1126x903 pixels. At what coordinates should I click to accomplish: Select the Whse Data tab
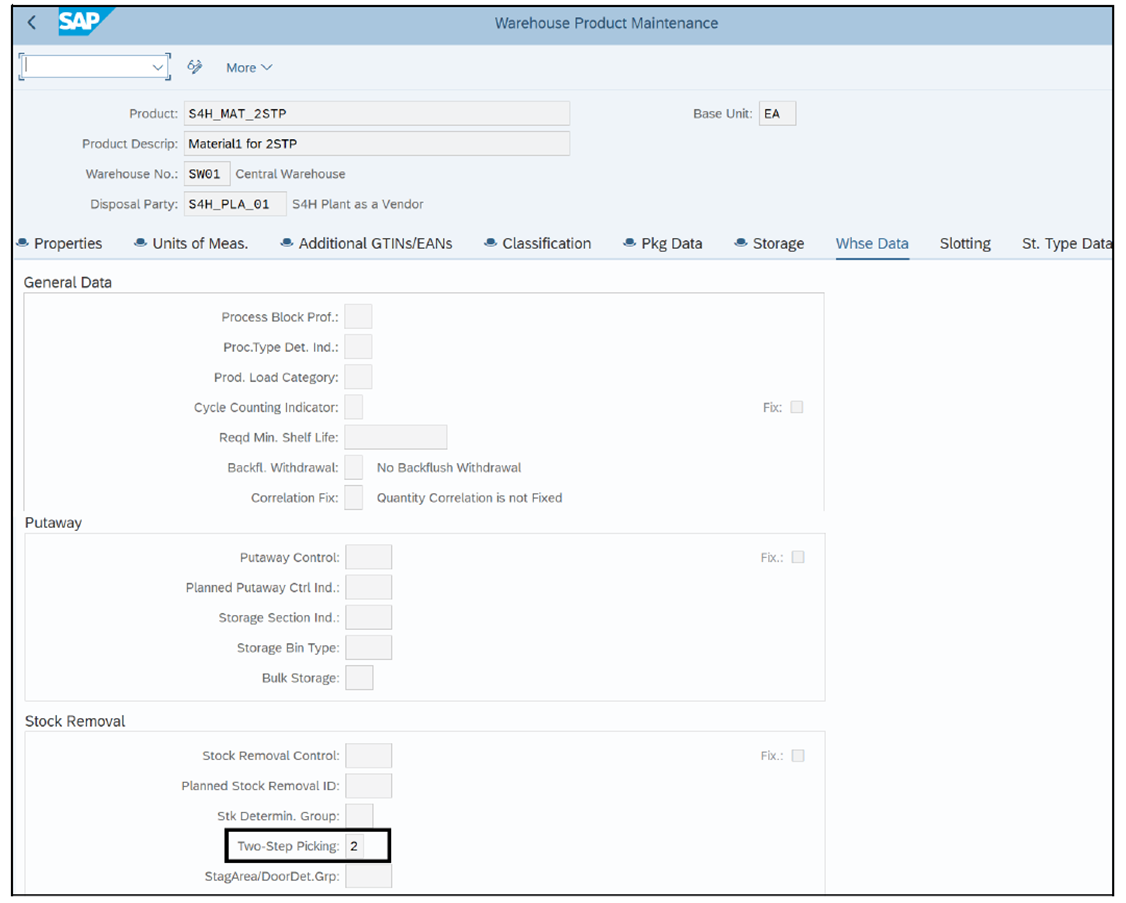point(872,243)
